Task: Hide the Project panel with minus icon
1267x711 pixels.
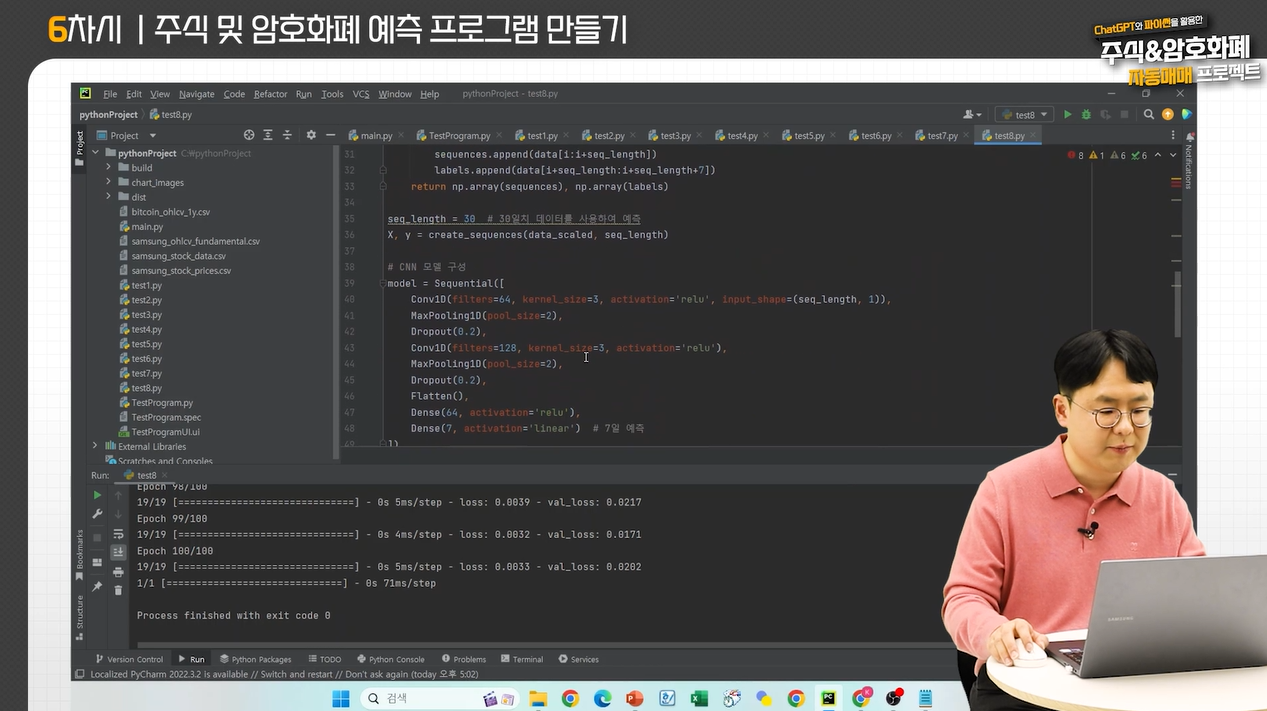Action: [329, 135]
